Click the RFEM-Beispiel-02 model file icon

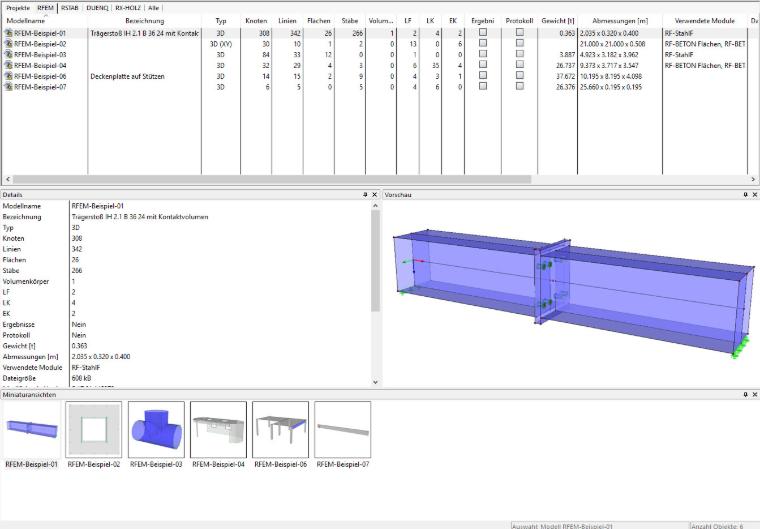(8, 44)
